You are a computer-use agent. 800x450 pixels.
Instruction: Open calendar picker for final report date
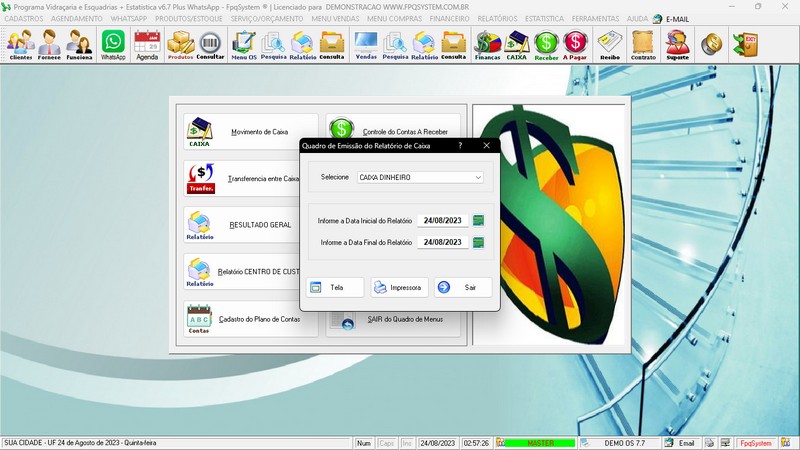click(x=478, y=242)
